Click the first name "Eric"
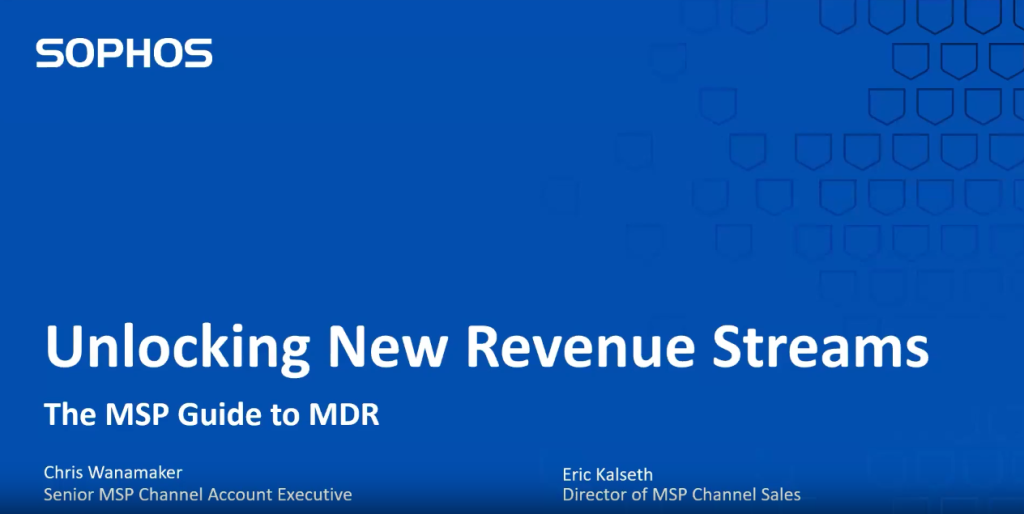Viewport: 1024px width, 514px height. (579, 474)
